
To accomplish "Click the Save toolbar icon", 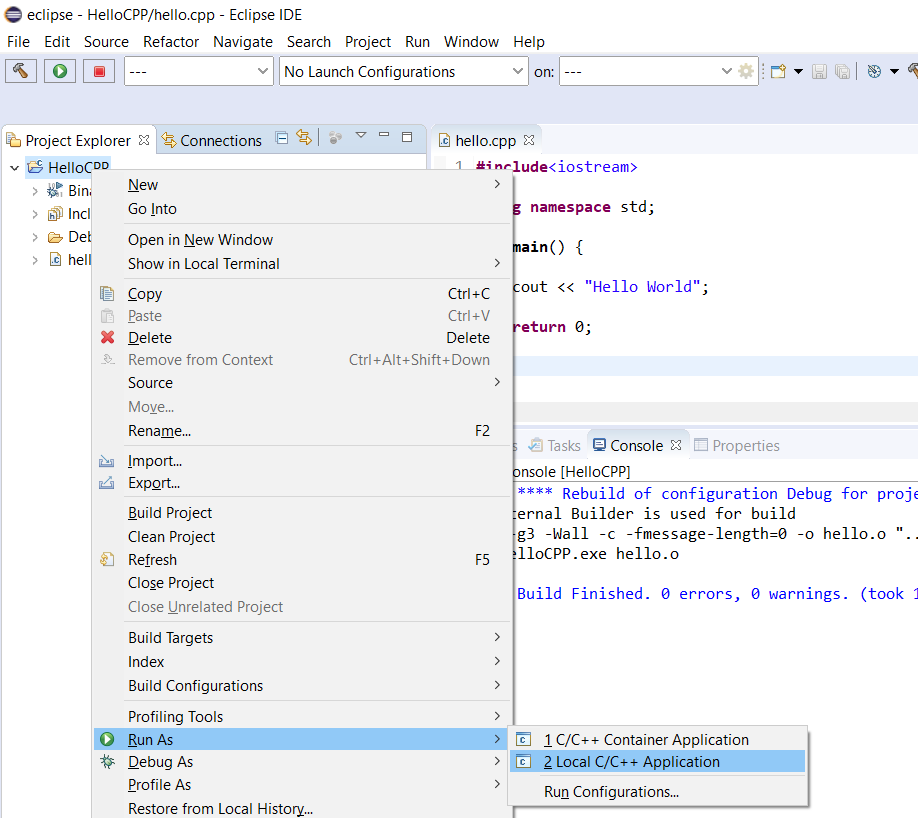I will tap(820, 71).
